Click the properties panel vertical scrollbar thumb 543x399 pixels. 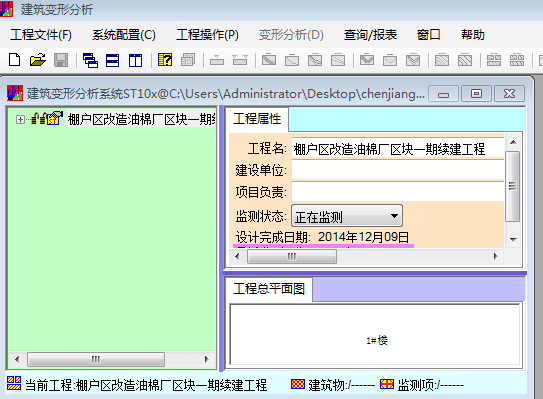click(x=513, y=186)
